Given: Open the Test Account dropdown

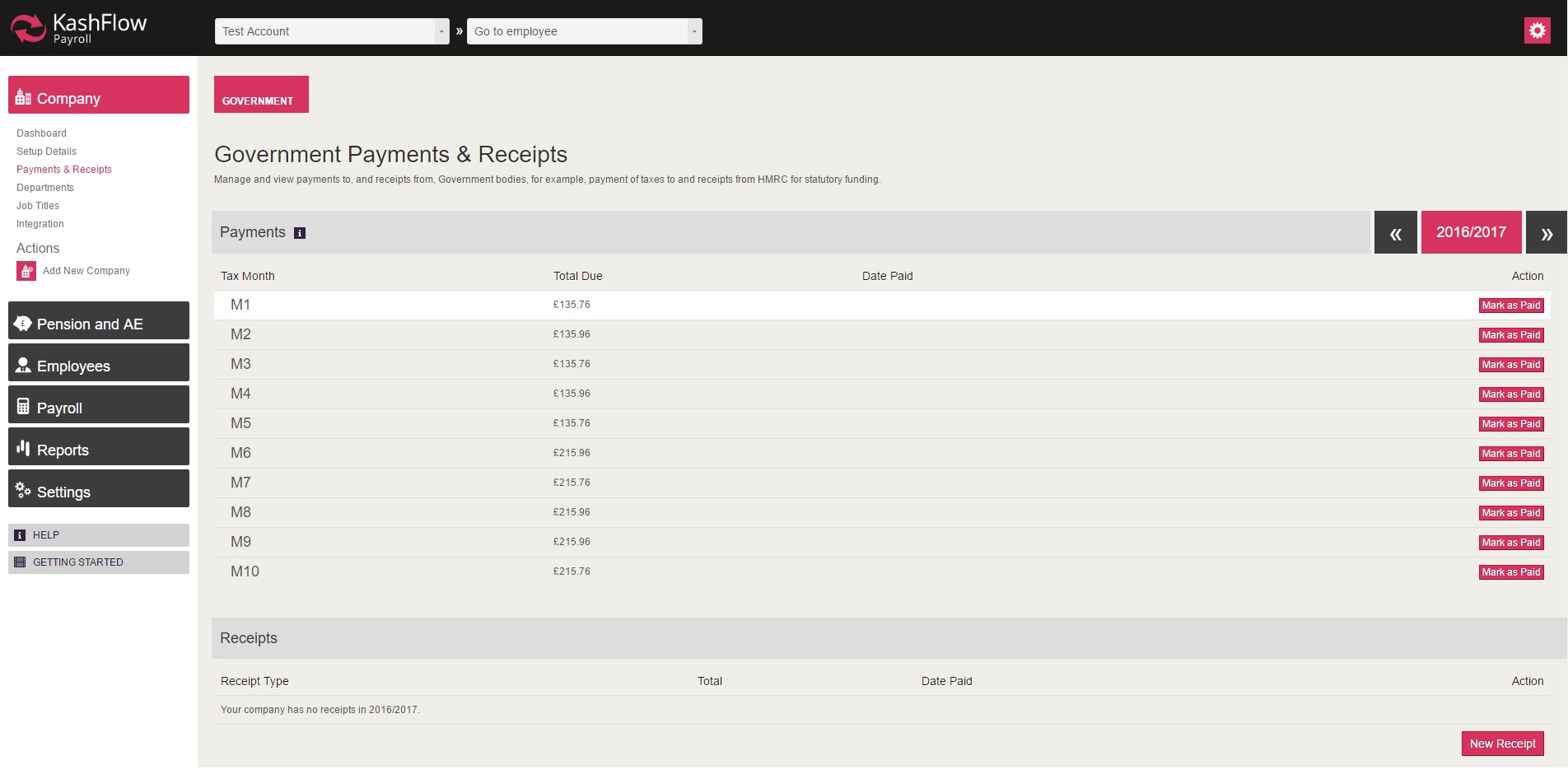Looking at the screenshot, I should [332, 31].
